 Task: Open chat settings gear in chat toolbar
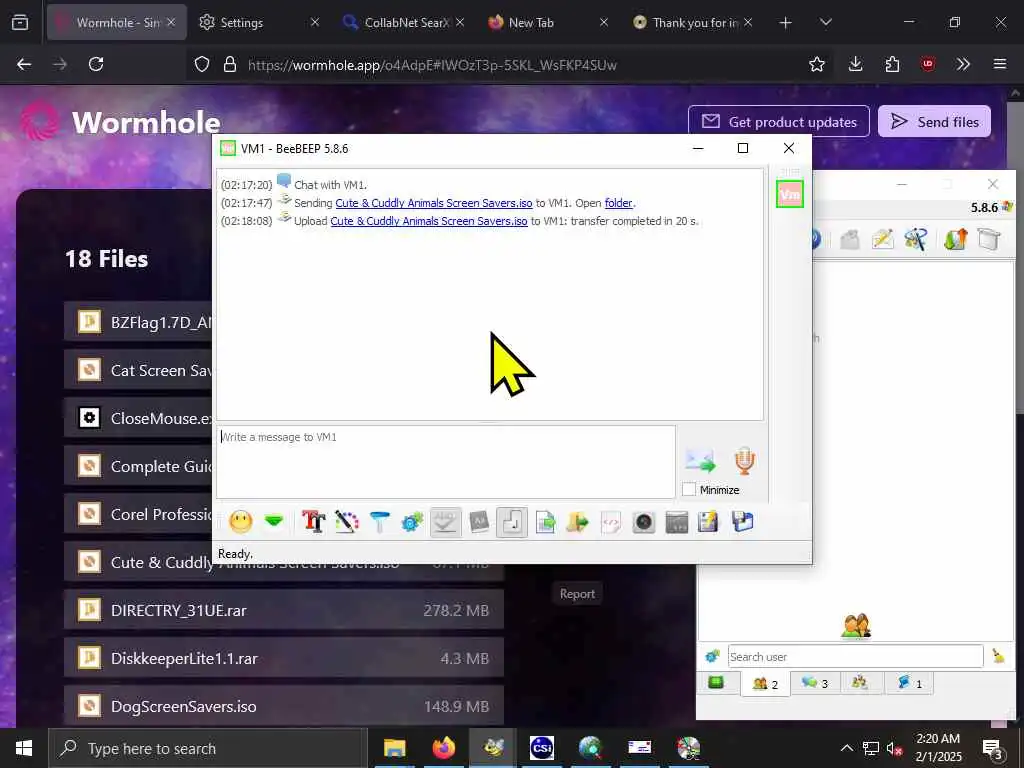(x=412, y=522)
